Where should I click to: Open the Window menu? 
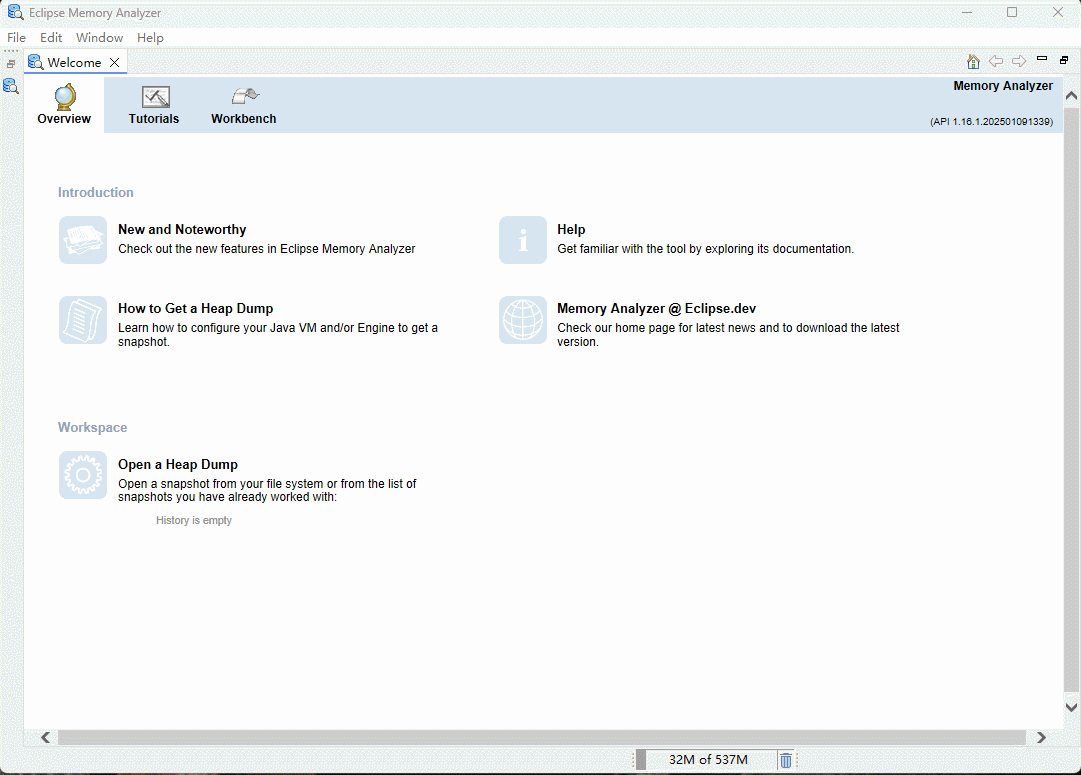click(99, 38)
